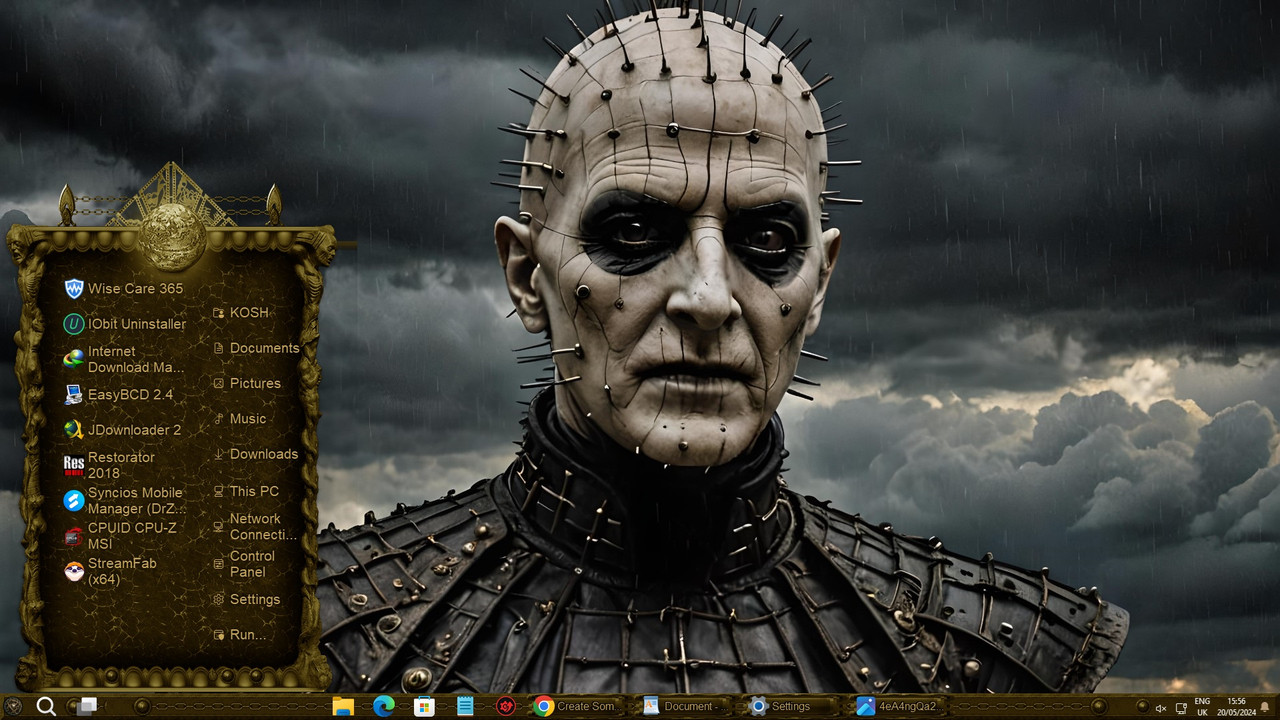Viewport: 1280px width, 720px height.
Task: Open the network tray icon
Action: pos(1181,707)
